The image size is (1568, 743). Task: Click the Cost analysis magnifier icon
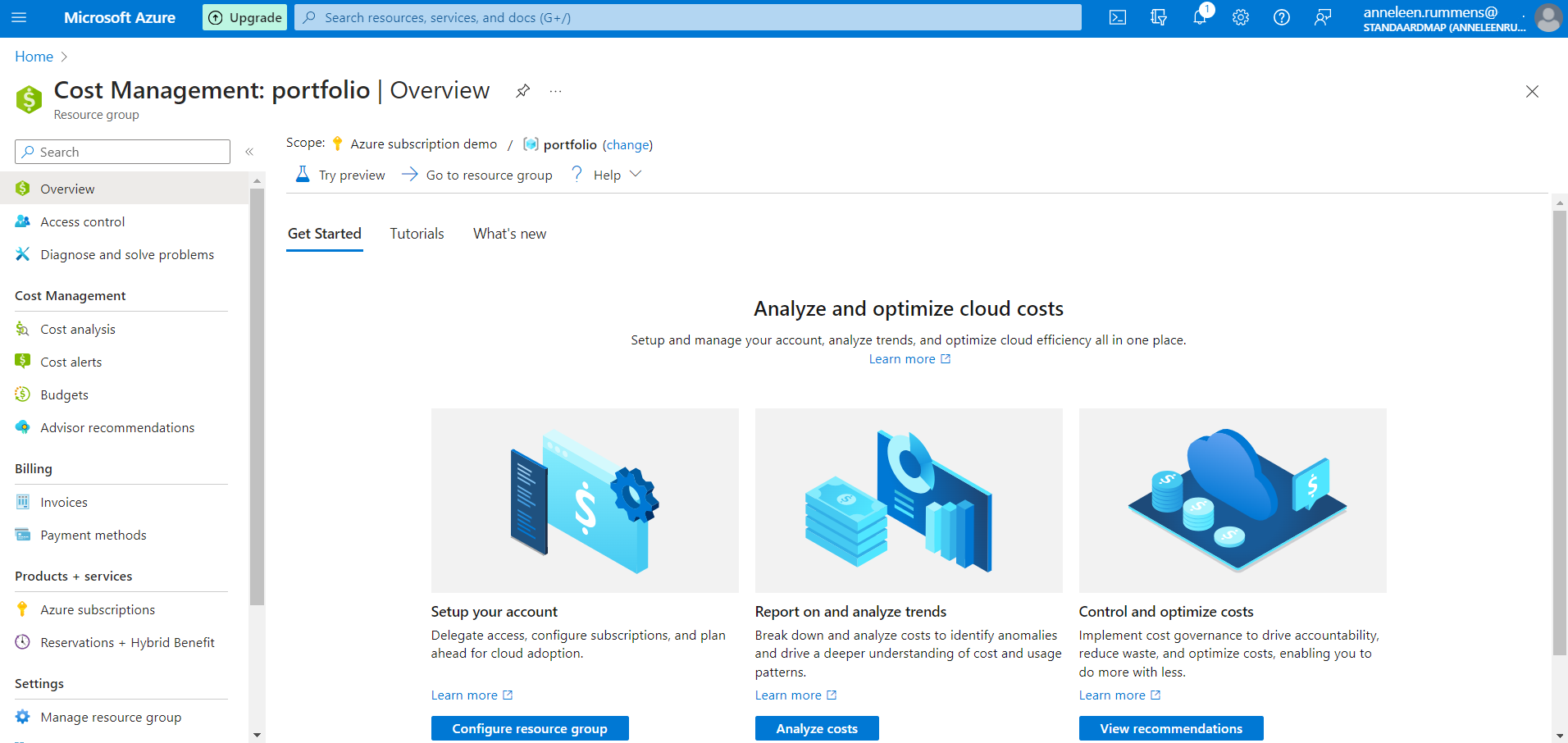pos(23,329)
